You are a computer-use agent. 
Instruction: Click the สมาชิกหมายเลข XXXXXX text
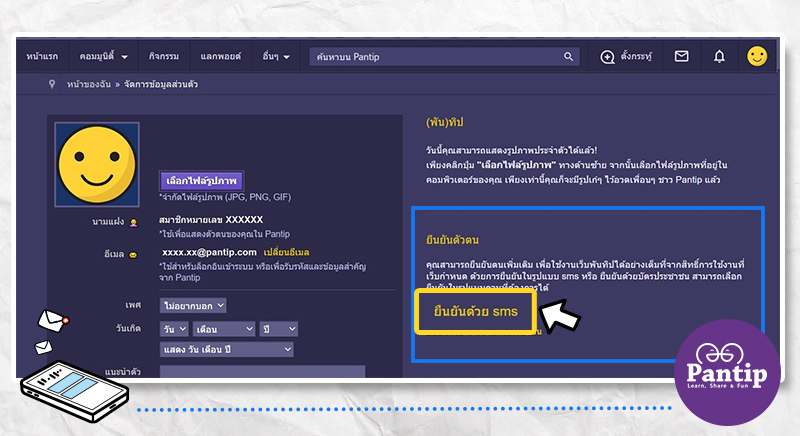click(x=211, y=220)
